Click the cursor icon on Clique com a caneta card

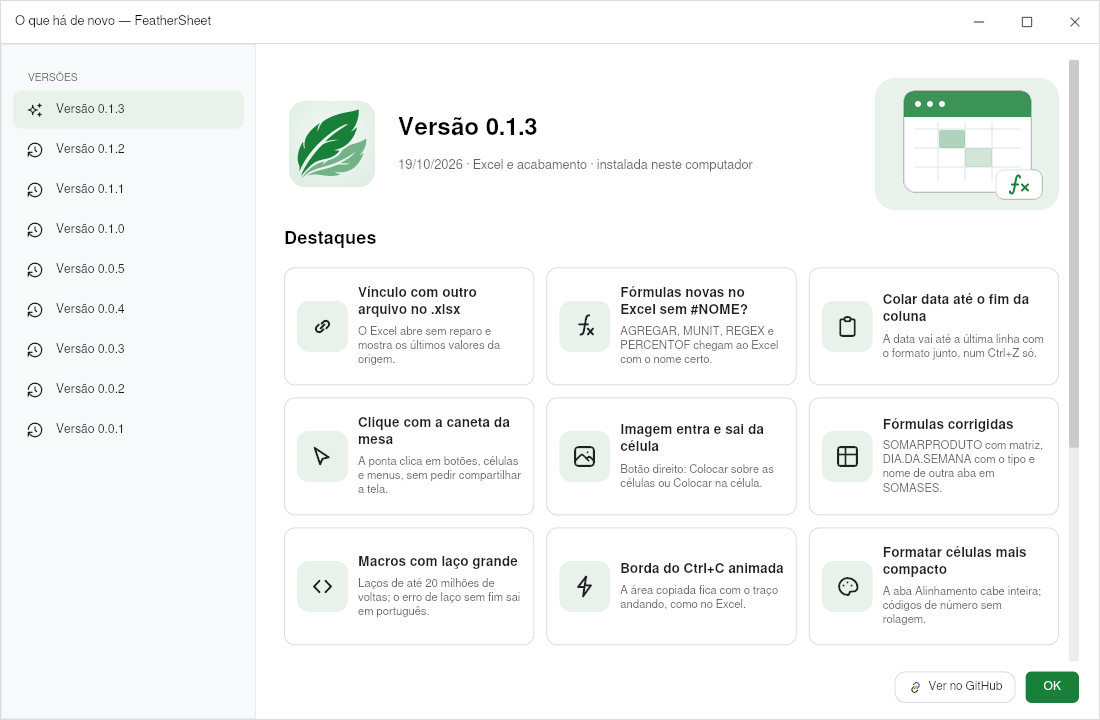click(323, 456)
